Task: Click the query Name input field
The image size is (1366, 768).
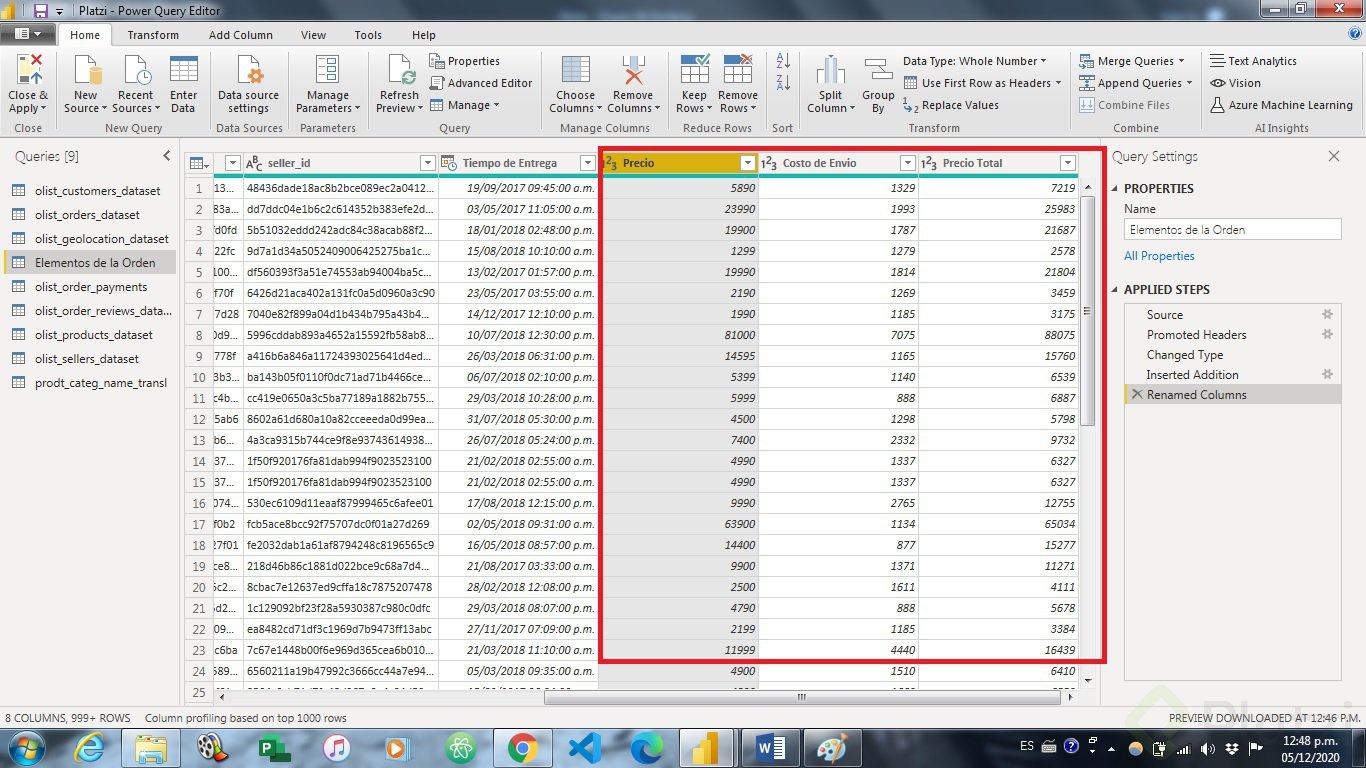Action: (1232, 229)
